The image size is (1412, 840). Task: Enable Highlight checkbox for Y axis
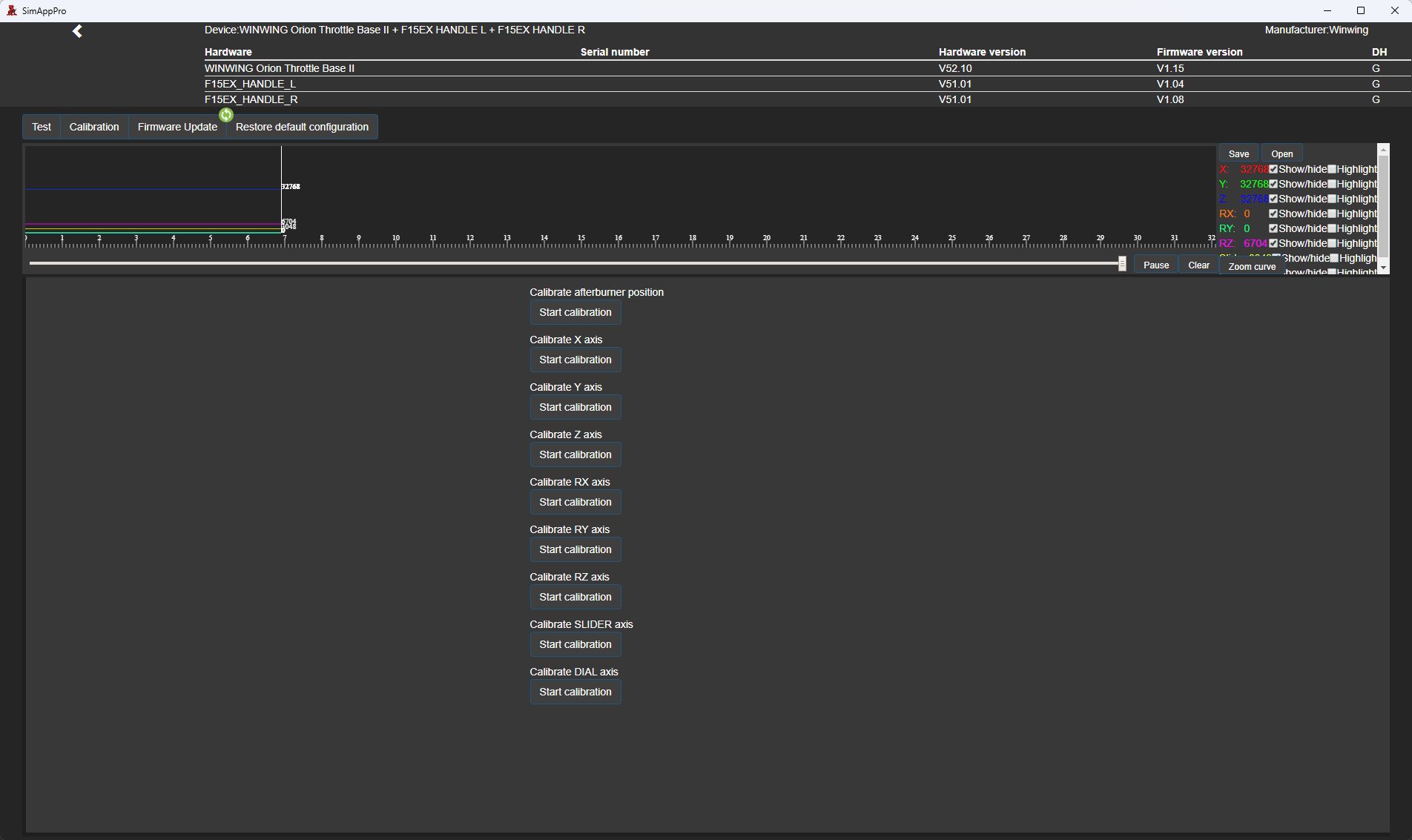point(1332,184)
